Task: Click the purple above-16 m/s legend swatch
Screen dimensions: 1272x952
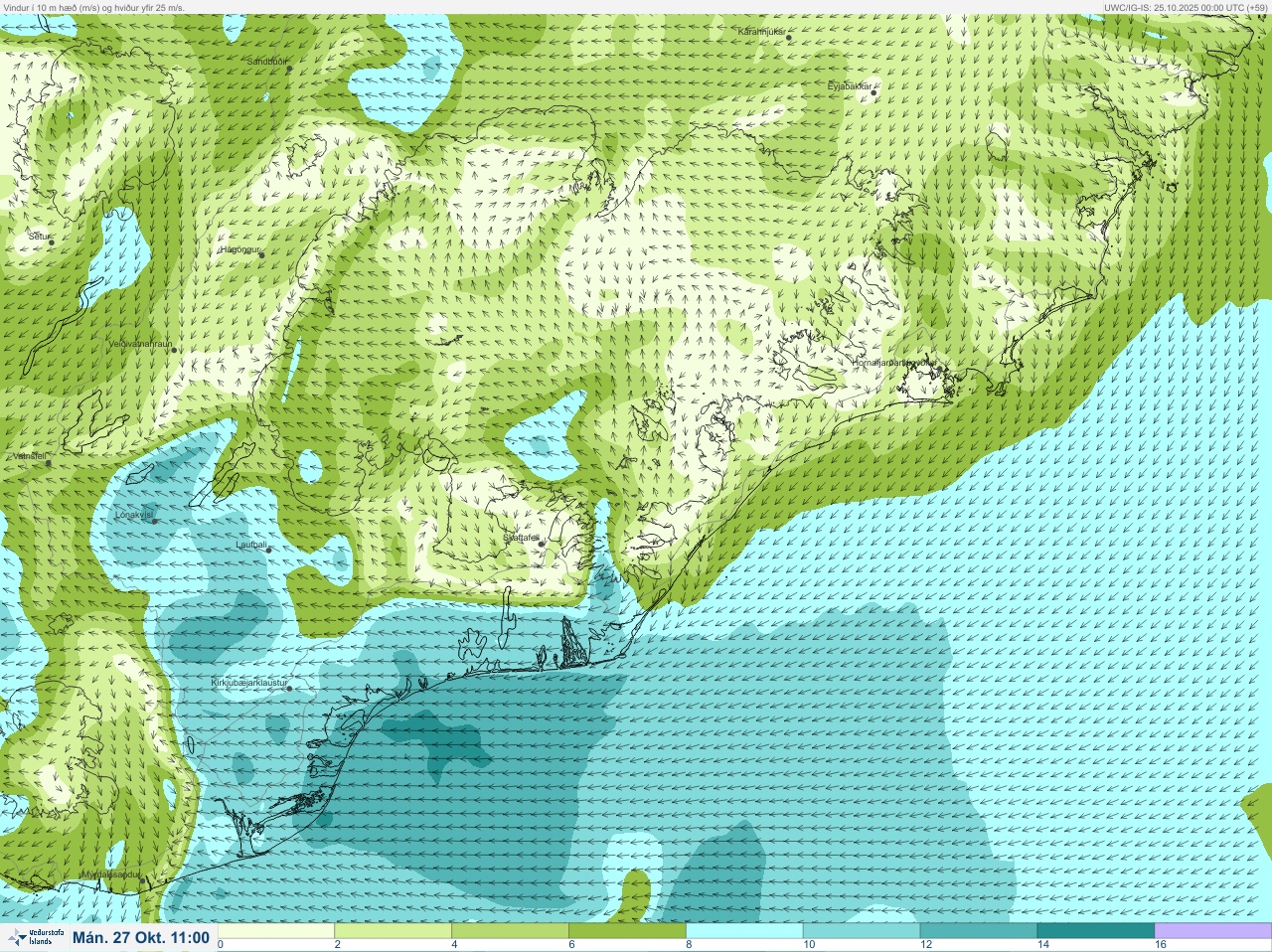Action: coord(1213,931)
